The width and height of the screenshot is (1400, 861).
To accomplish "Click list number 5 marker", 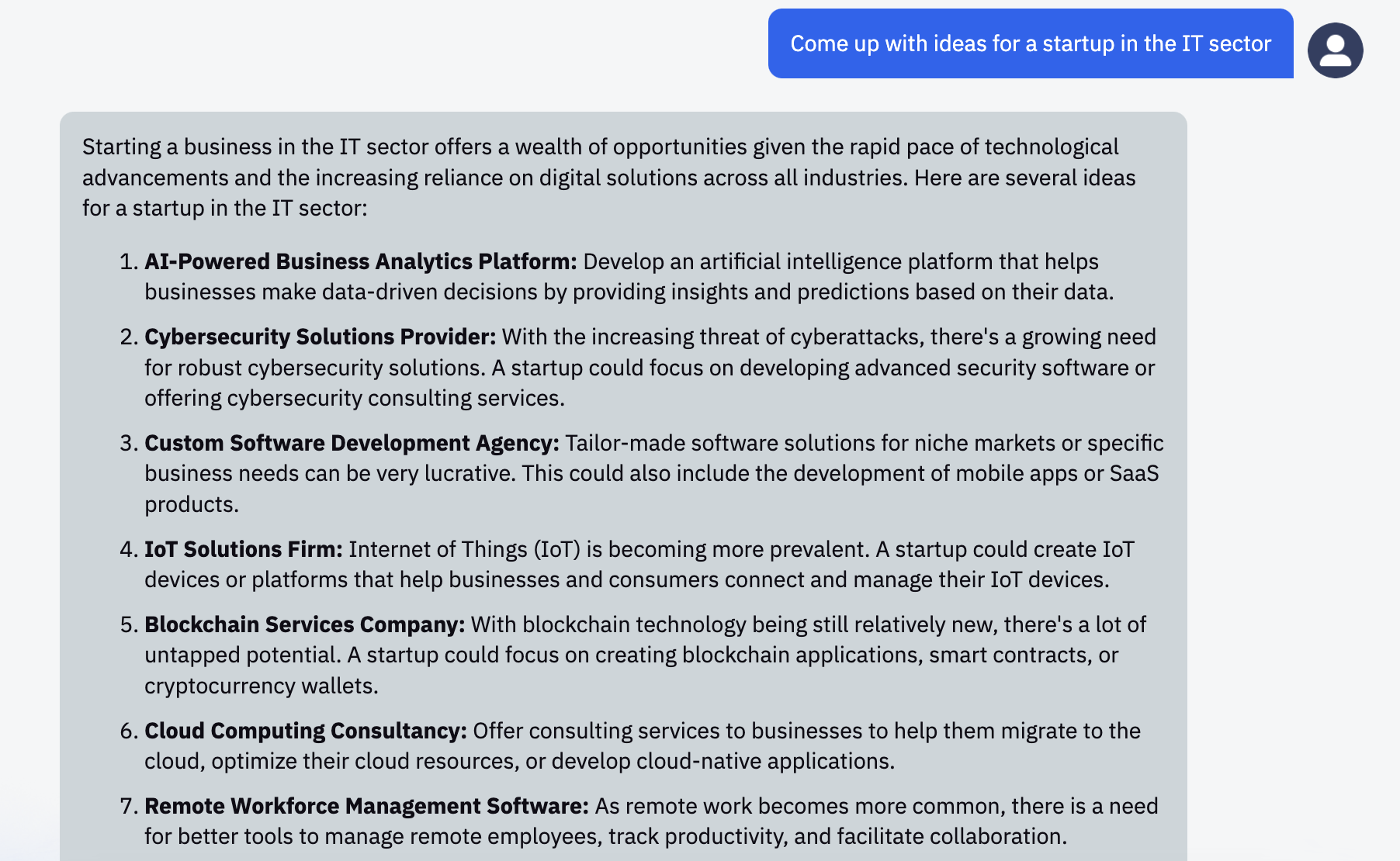I will [x=129, y=624].
